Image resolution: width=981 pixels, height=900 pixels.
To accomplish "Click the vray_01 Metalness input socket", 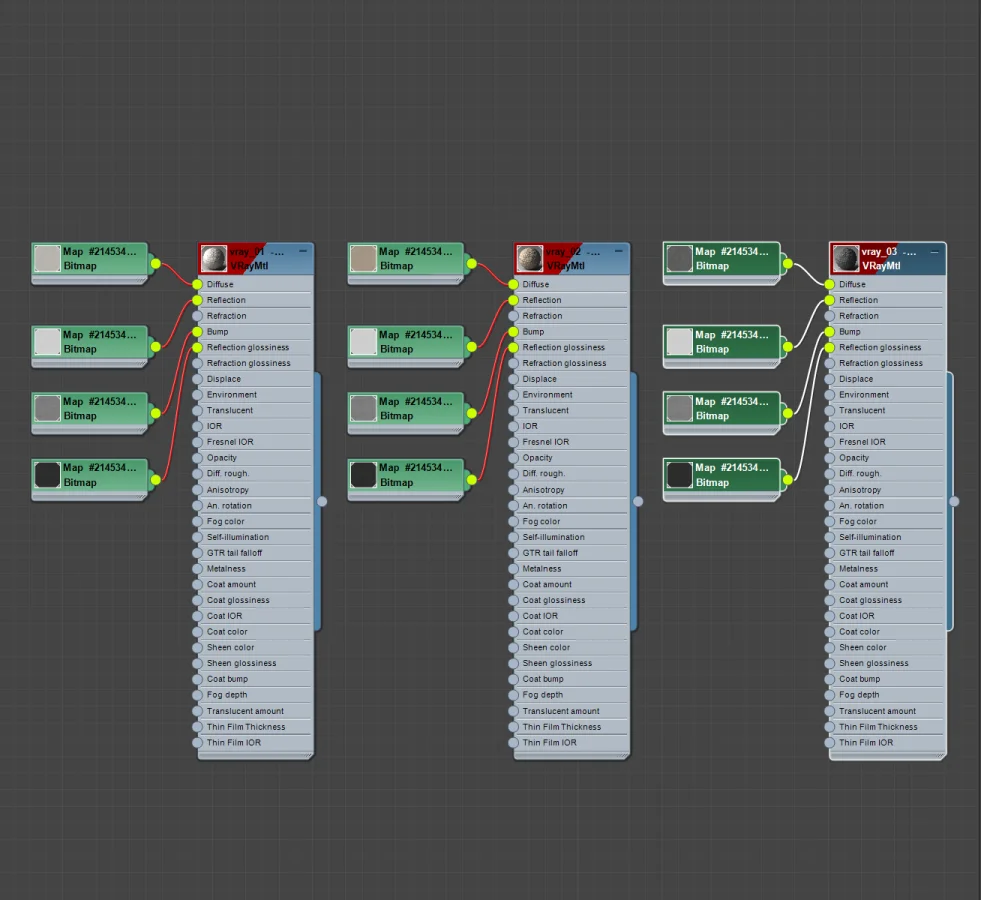I will (x=198, y=569).
